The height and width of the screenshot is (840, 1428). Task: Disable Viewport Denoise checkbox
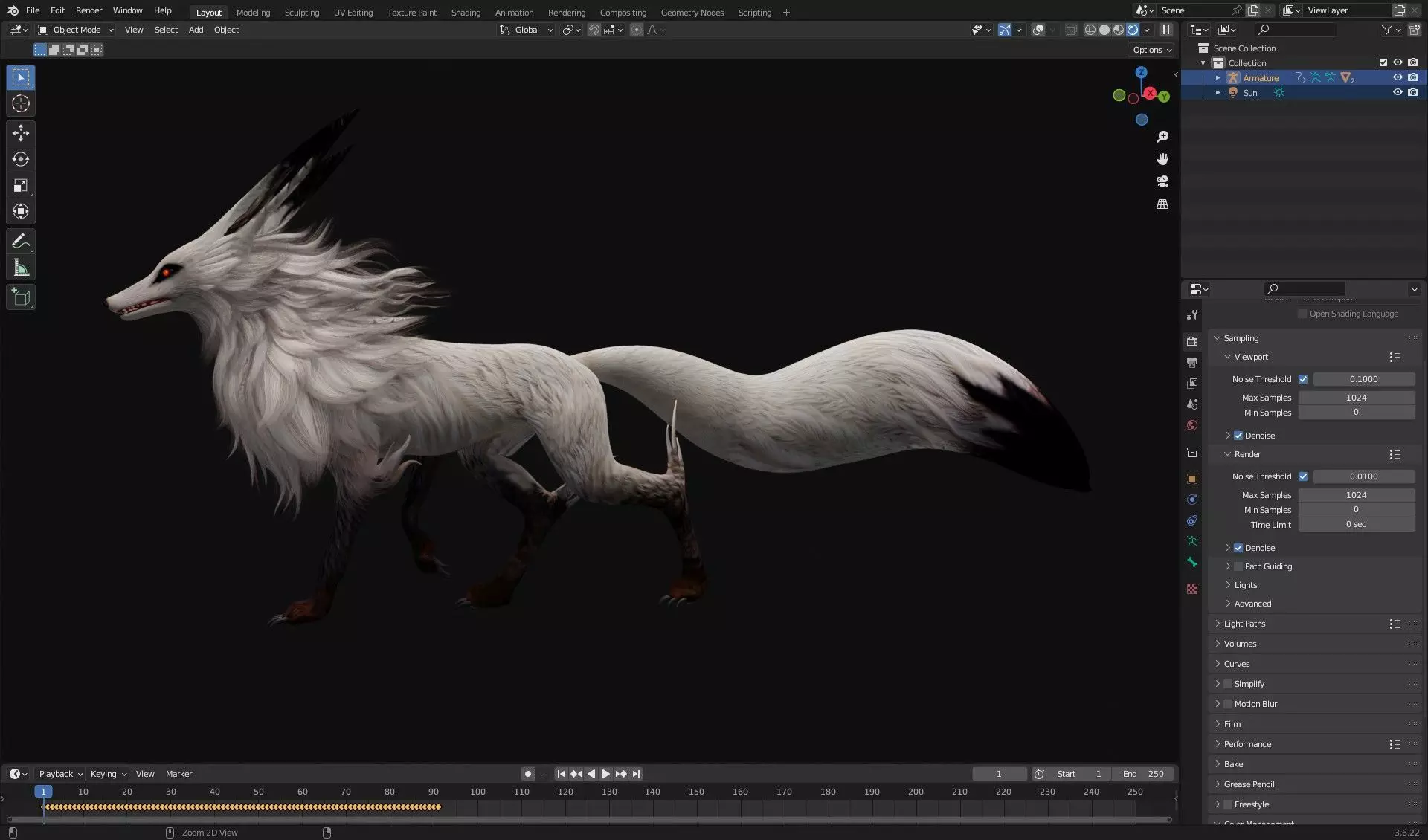tap(1238, 436)
